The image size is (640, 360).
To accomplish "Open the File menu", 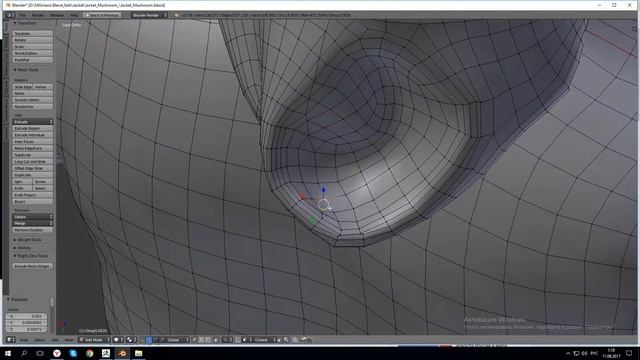I will [x=22, y=15].
